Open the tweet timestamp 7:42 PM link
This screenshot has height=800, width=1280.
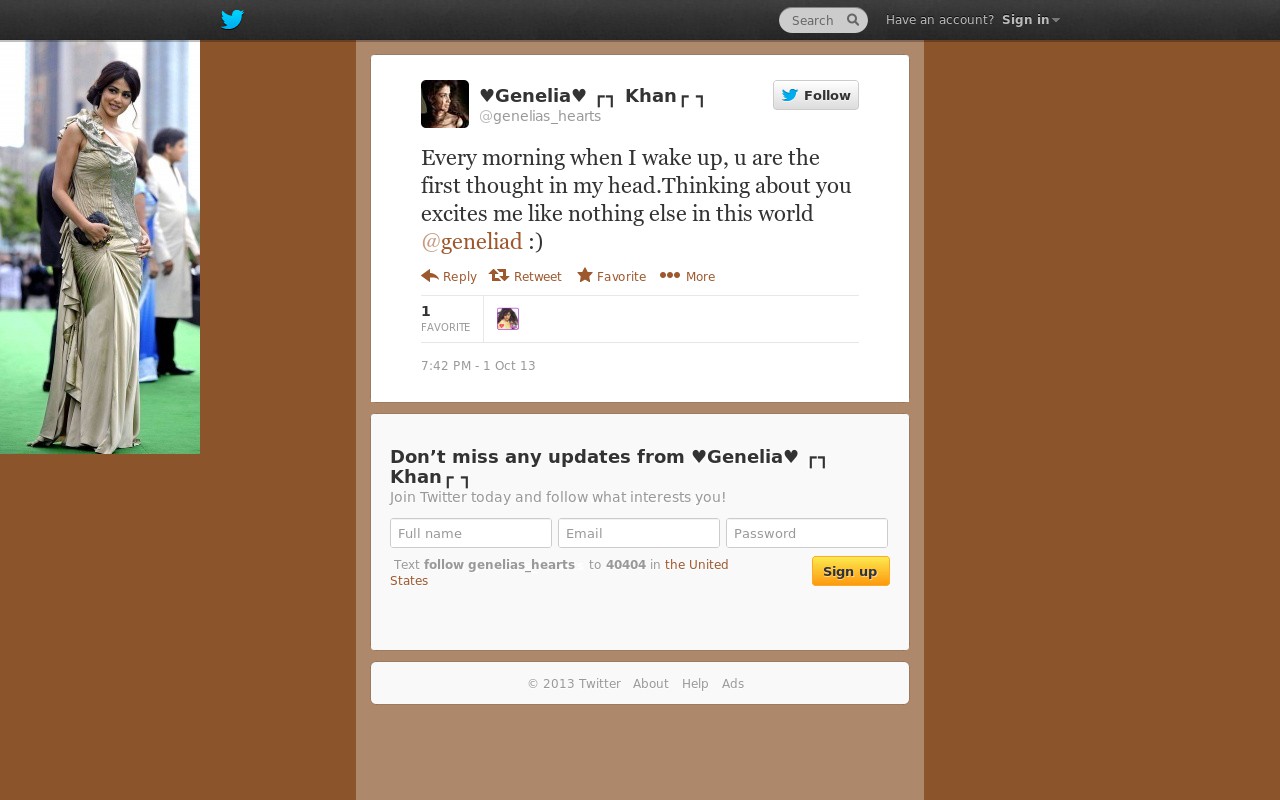478,366
